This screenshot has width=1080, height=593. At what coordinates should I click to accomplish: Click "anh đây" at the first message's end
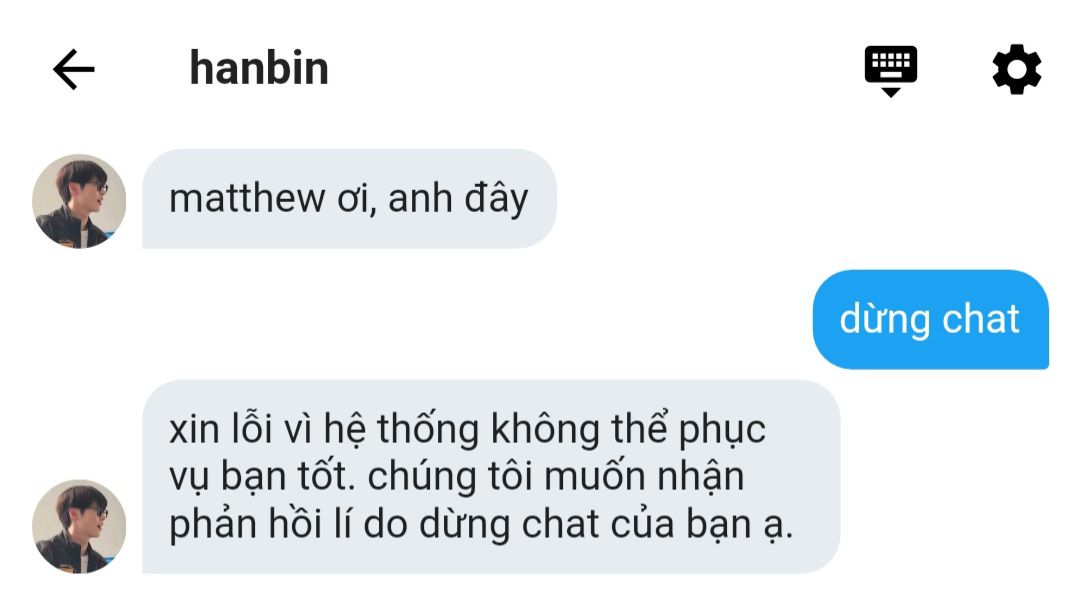pyautogui.click(x=458, y=200)
